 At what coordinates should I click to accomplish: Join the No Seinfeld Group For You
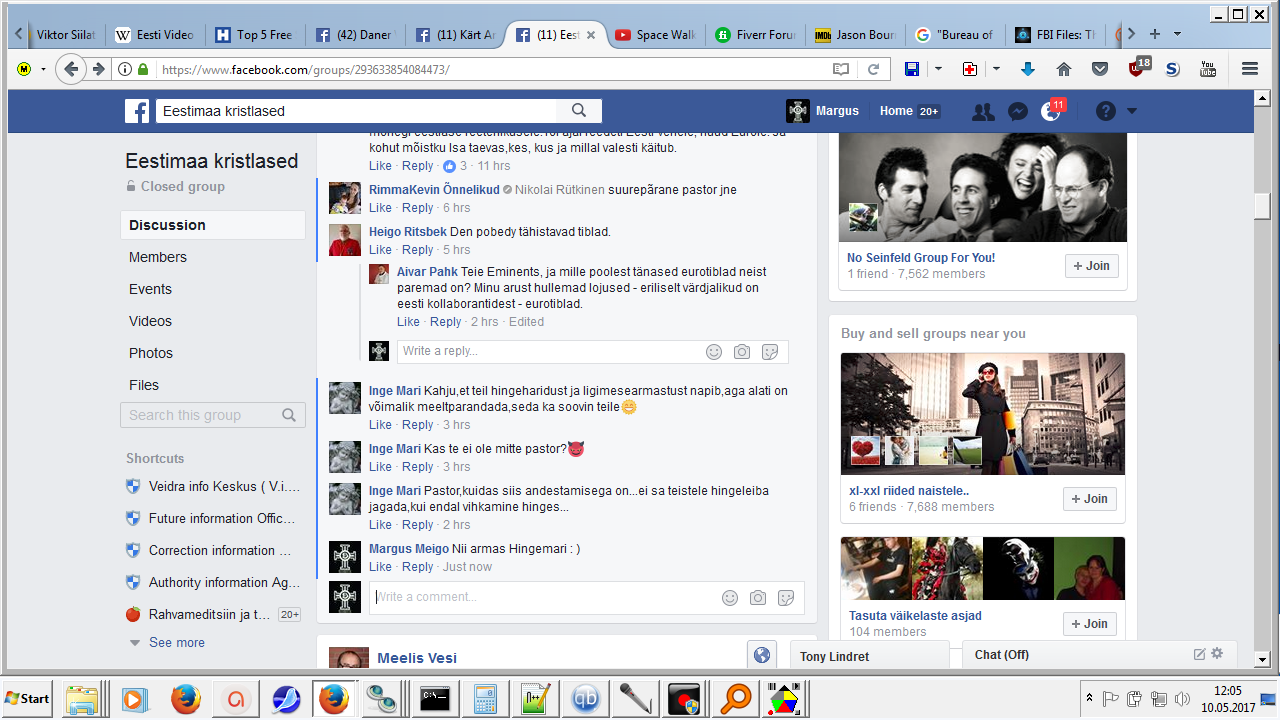(1090, 266)
